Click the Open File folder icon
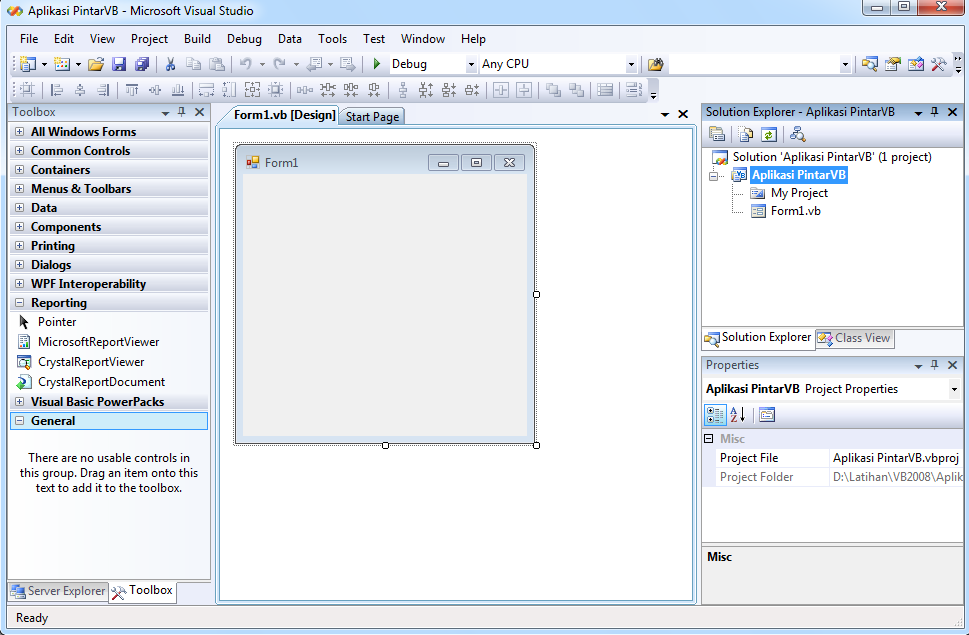 pyautogui.click(x=96, y=64)
